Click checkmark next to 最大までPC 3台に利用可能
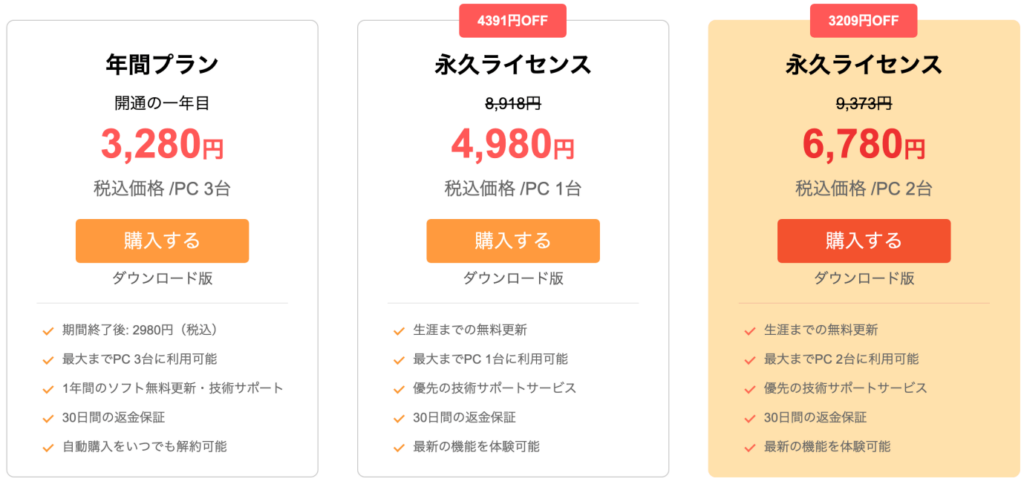The width and height of the screenshot is (1024, 493). 48,359
